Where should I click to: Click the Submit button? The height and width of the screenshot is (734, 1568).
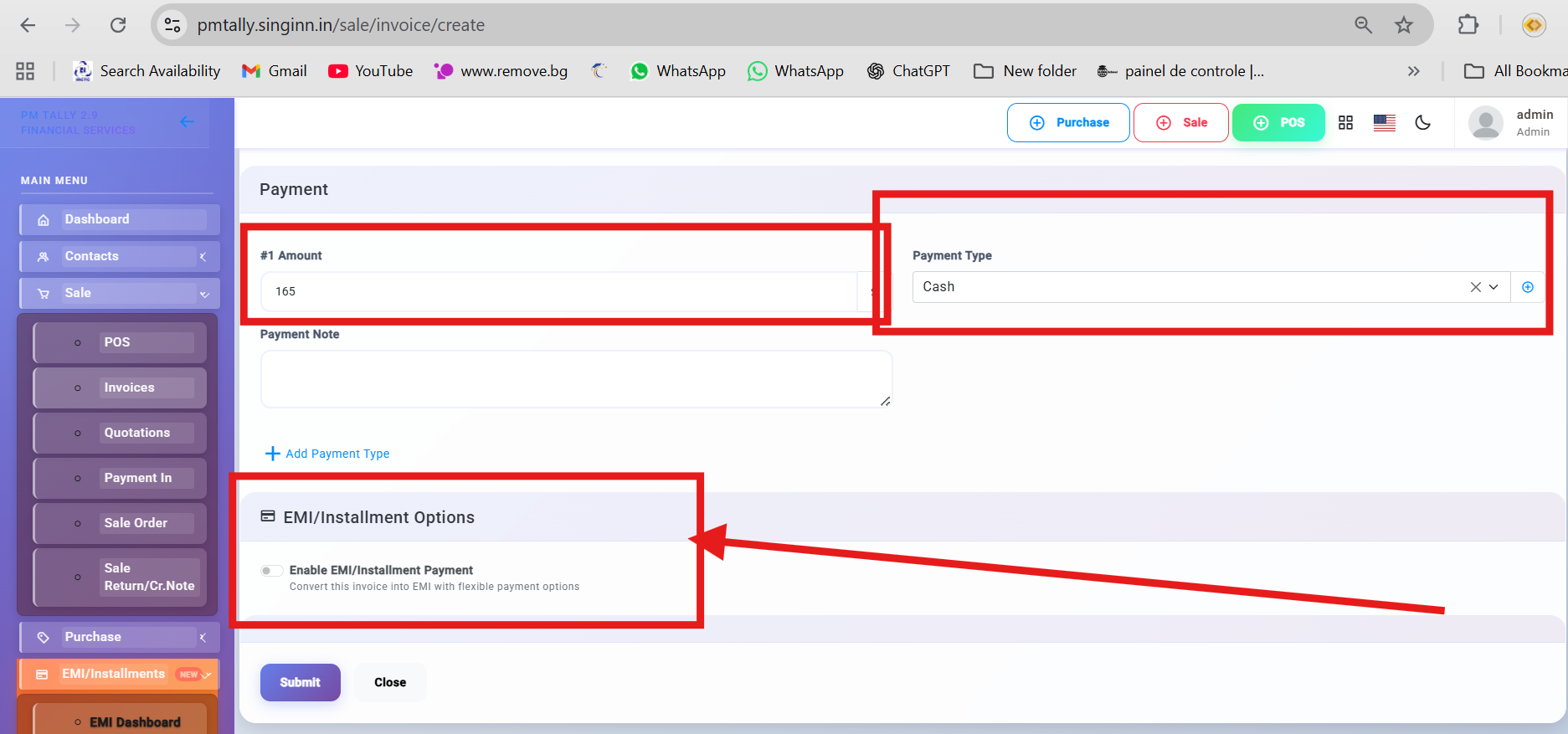300,682
